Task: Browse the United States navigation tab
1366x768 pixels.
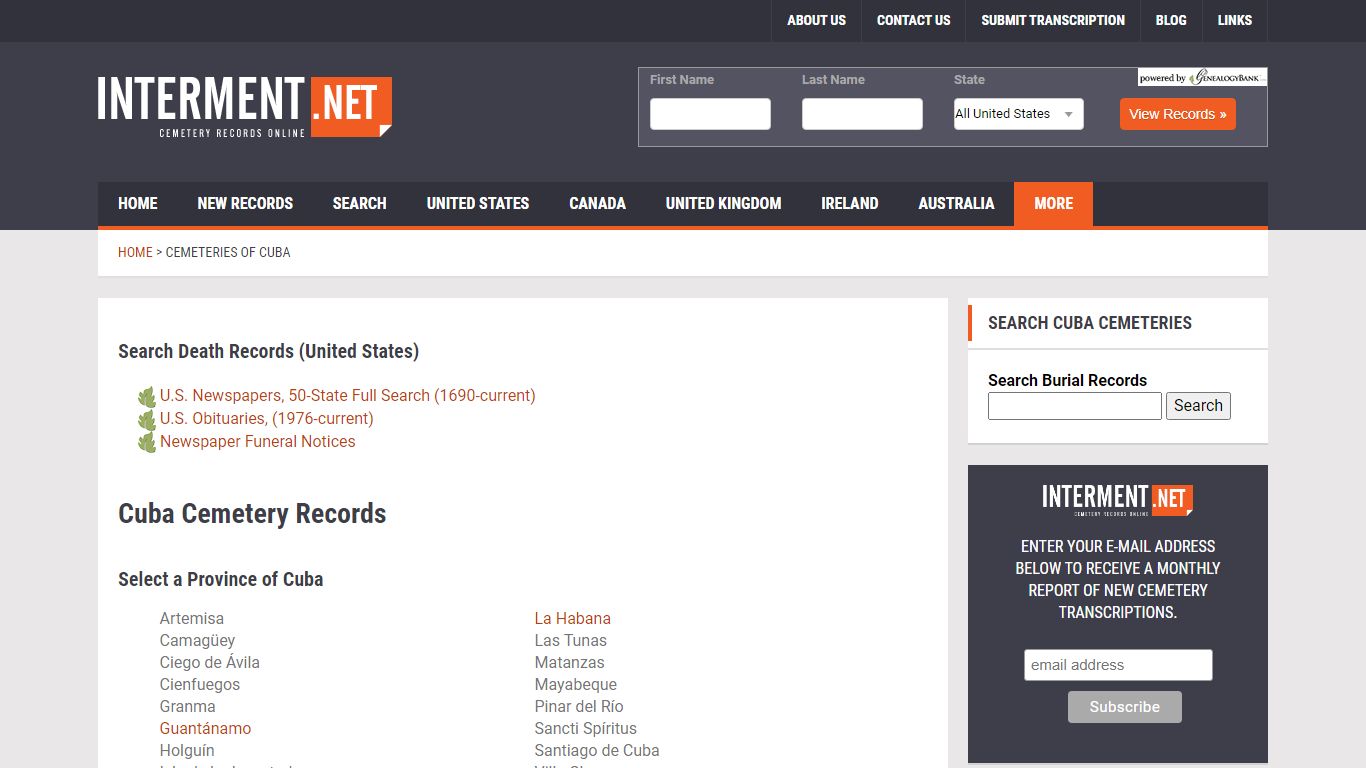Action: pyautogui.click(x=478, y=204)
